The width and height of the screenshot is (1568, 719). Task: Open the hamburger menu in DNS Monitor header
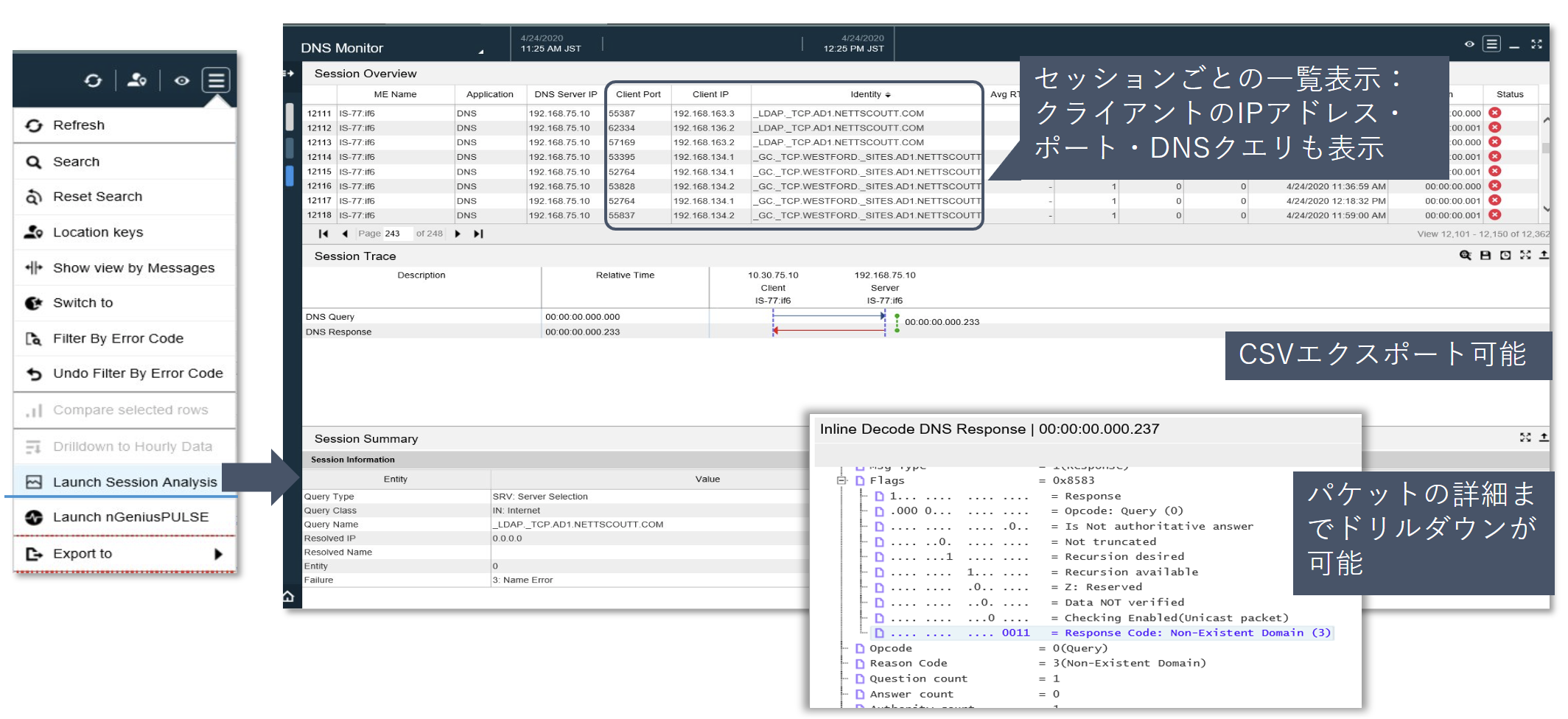pos(1491,44)
